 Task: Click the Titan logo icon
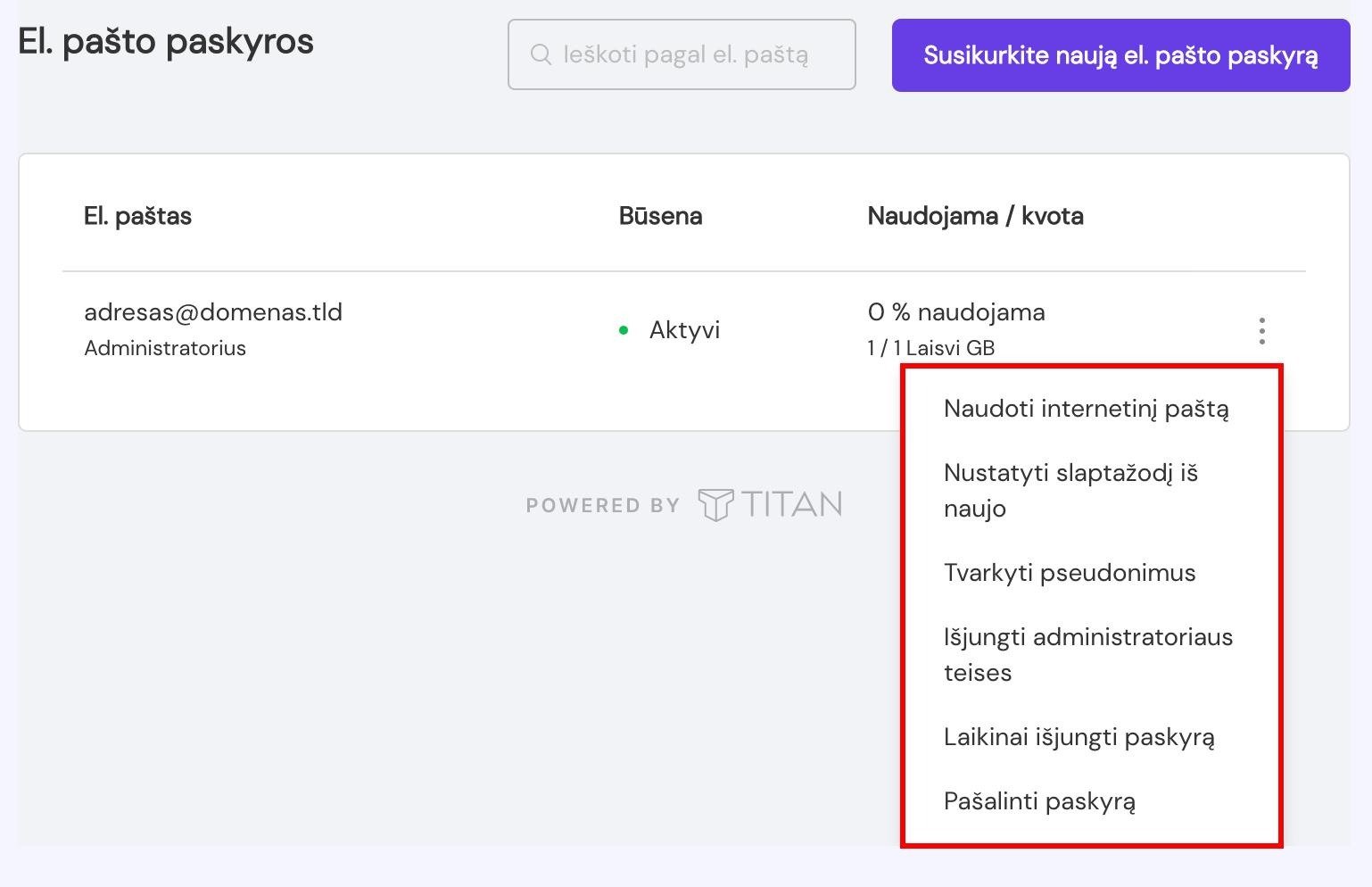tap(715, 505)
